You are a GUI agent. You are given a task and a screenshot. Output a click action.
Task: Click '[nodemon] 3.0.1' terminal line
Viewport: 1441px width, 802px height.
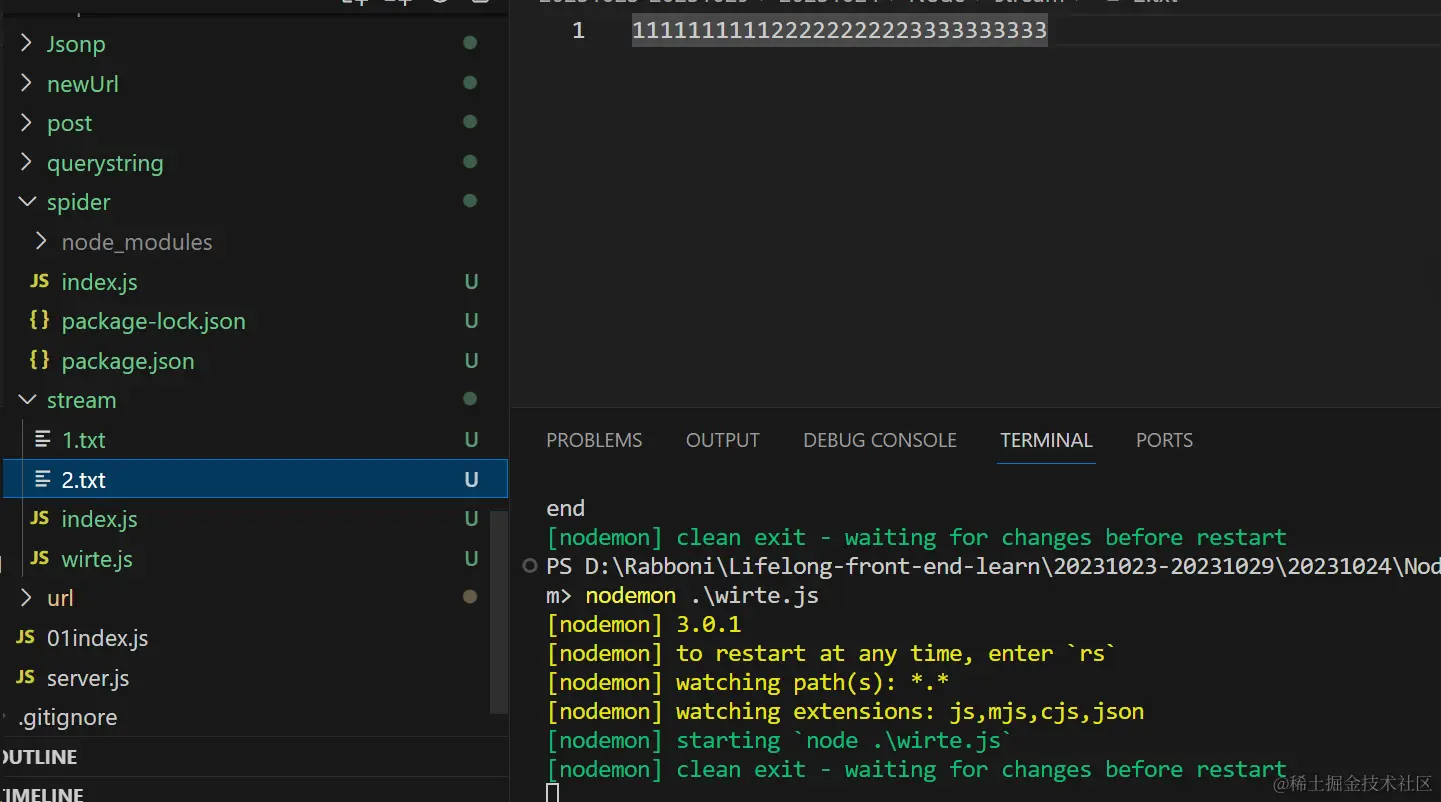(x=644, y=625)
